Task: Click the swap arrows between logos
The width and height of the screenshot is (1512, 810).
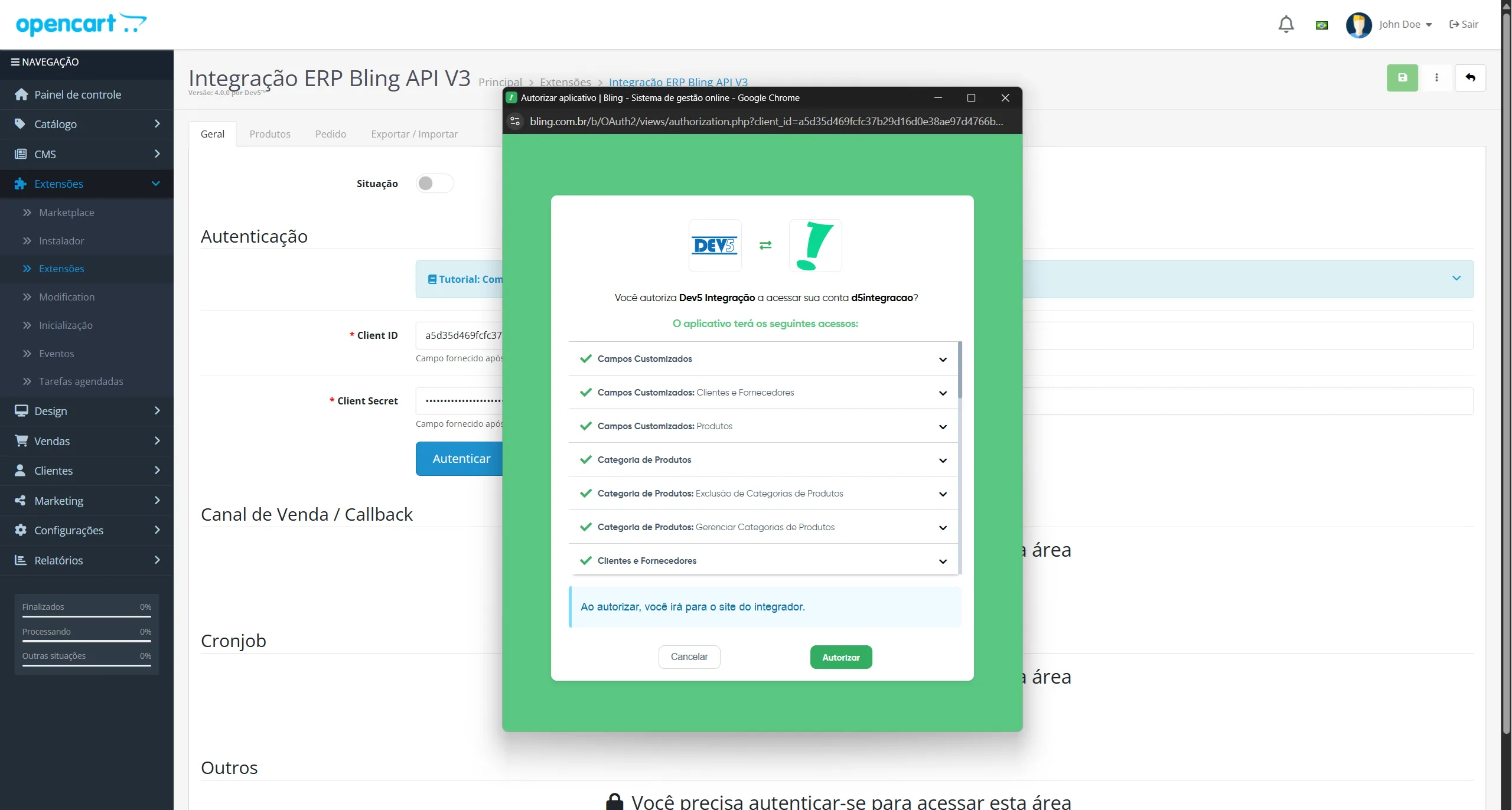Action: pyautogui.click(x=765, y=245)
